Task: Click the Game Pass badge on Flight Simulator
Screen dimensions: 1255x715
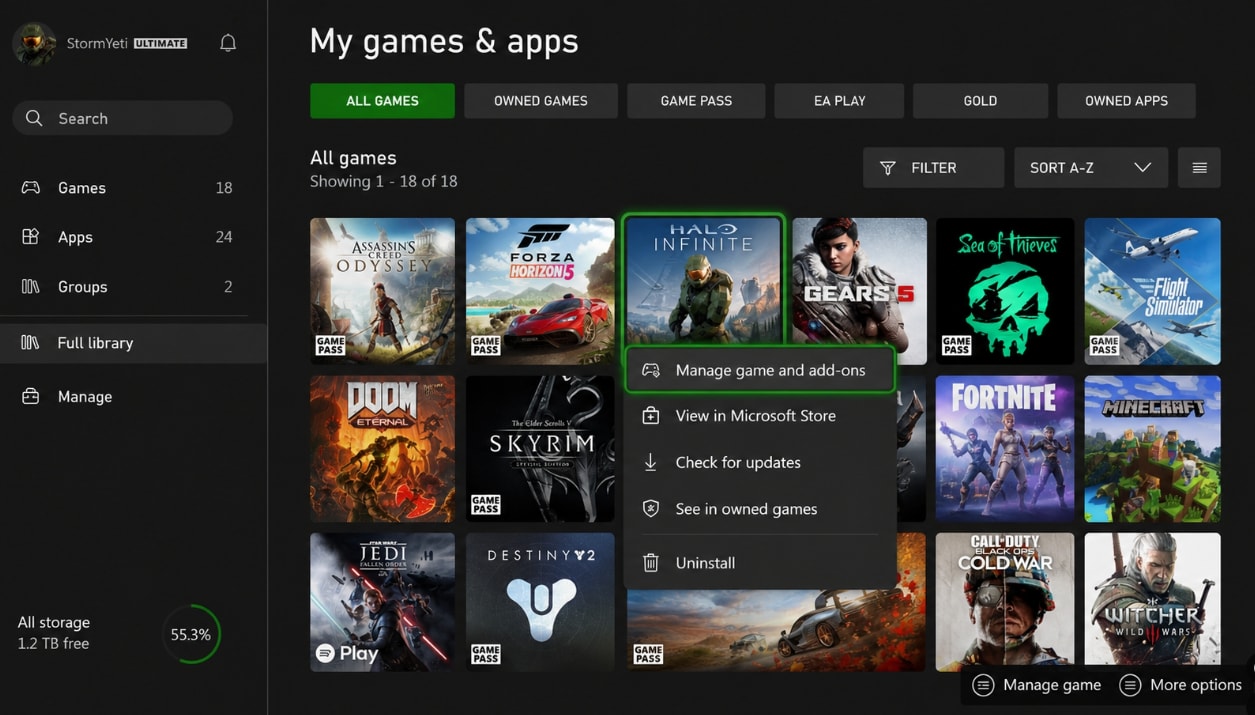Action: point(1105,346)
